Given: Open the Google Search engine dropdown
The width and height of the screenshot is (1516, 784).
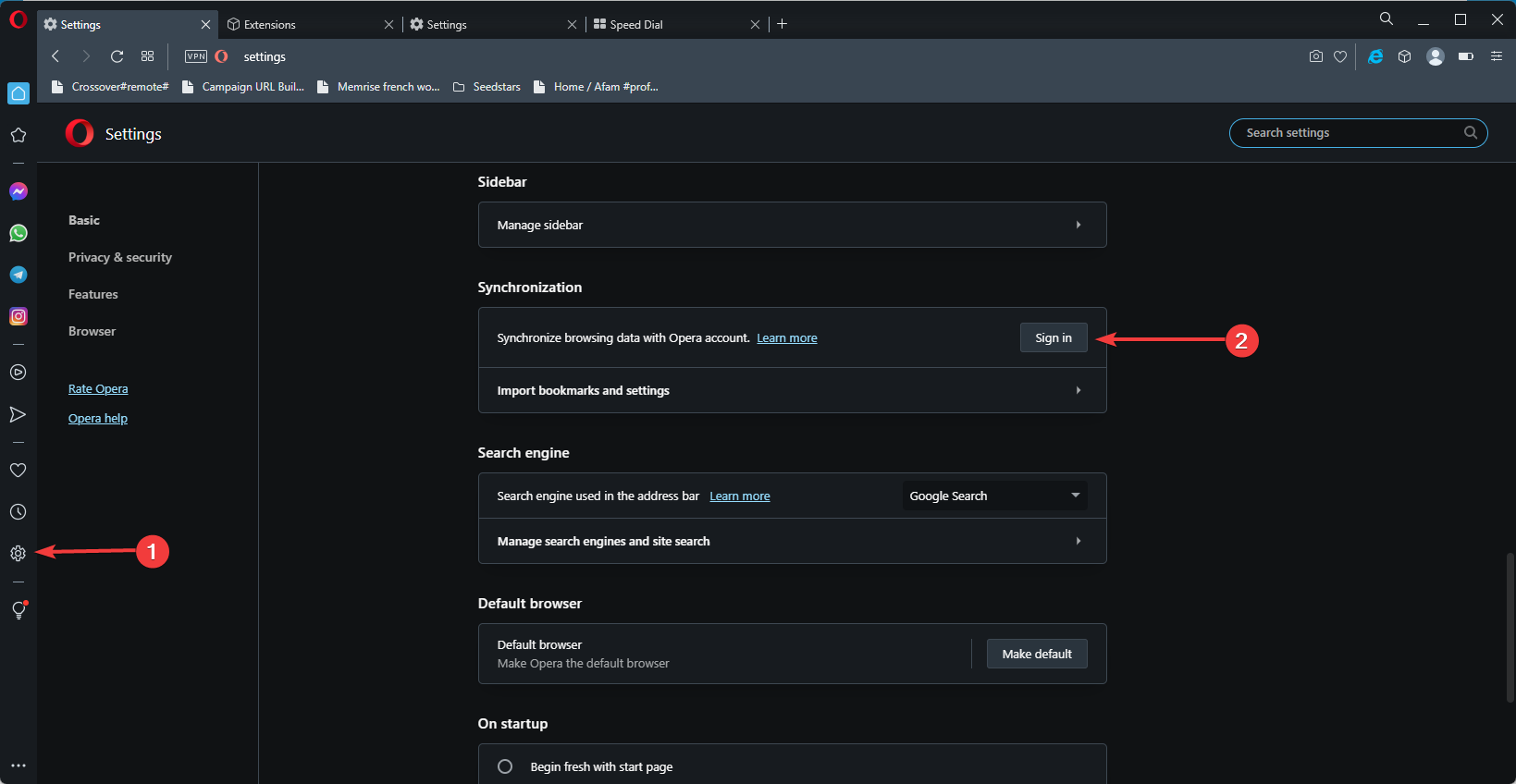Looking at the screenshot, I should click(x=994, y=496).
